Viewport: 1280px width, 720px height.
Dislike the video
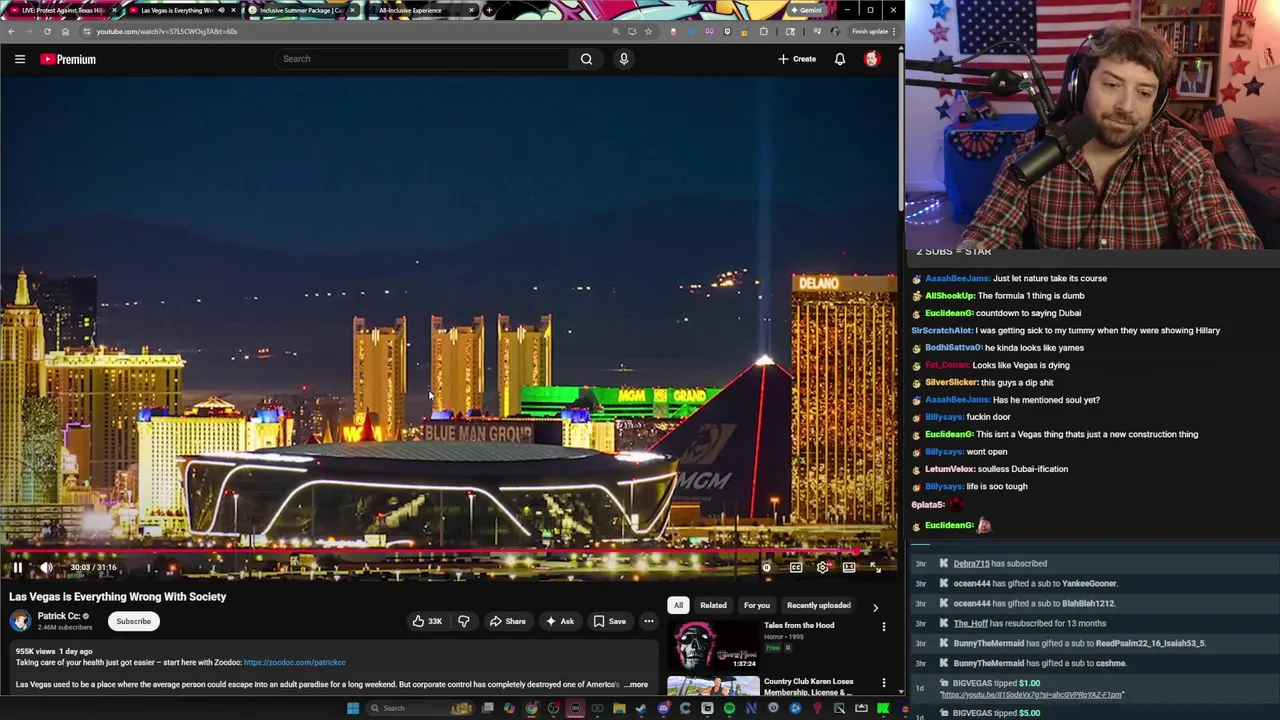point(463,621)
